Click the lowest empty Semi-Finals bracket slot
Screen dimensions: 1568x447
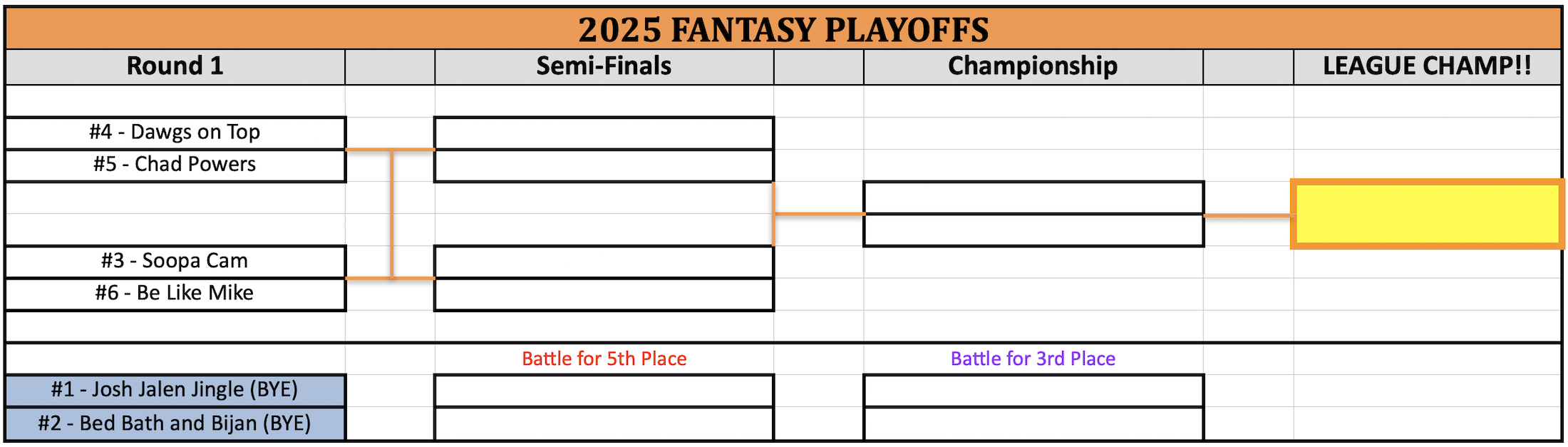(x=604, y=294)
